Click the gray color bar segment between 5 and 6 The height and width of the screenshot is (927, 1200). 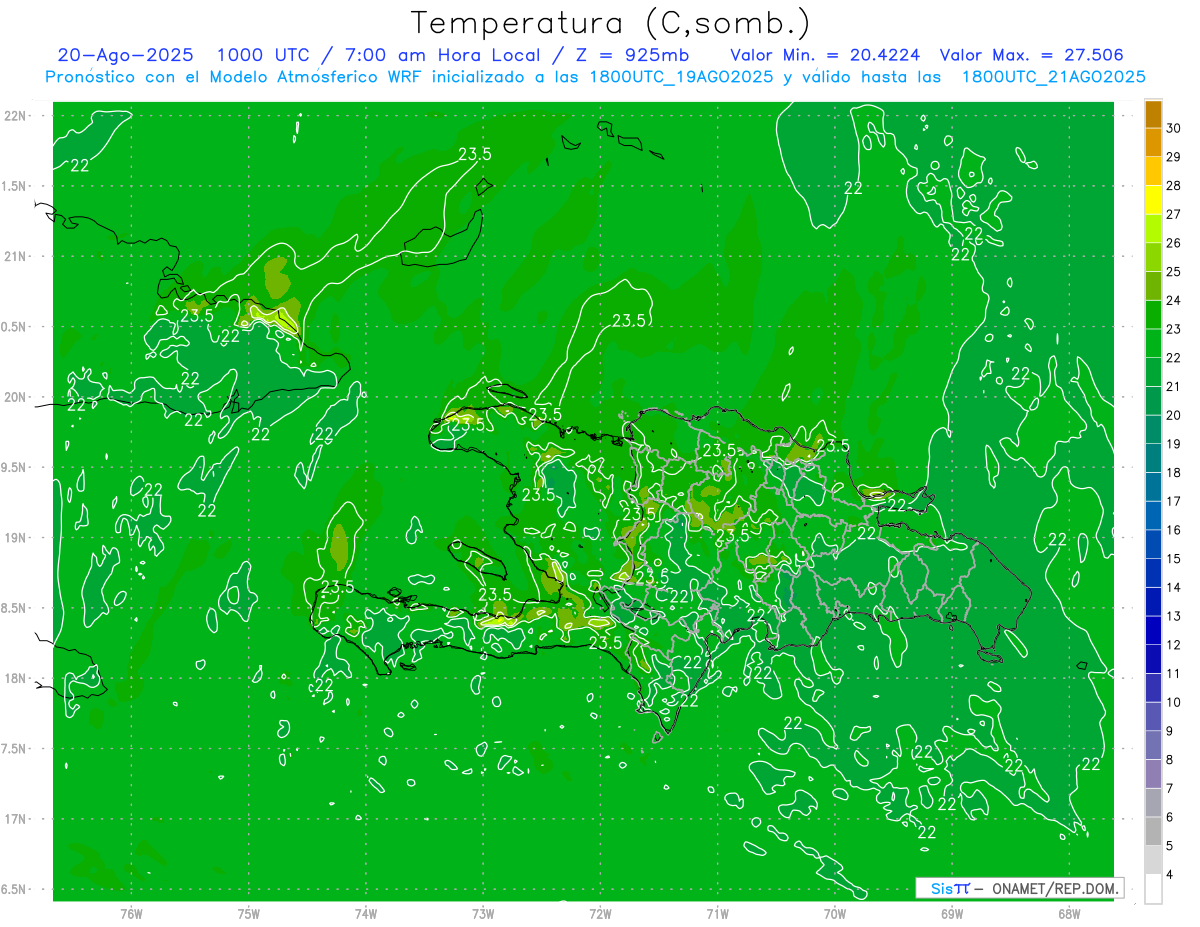(1154, 831)
